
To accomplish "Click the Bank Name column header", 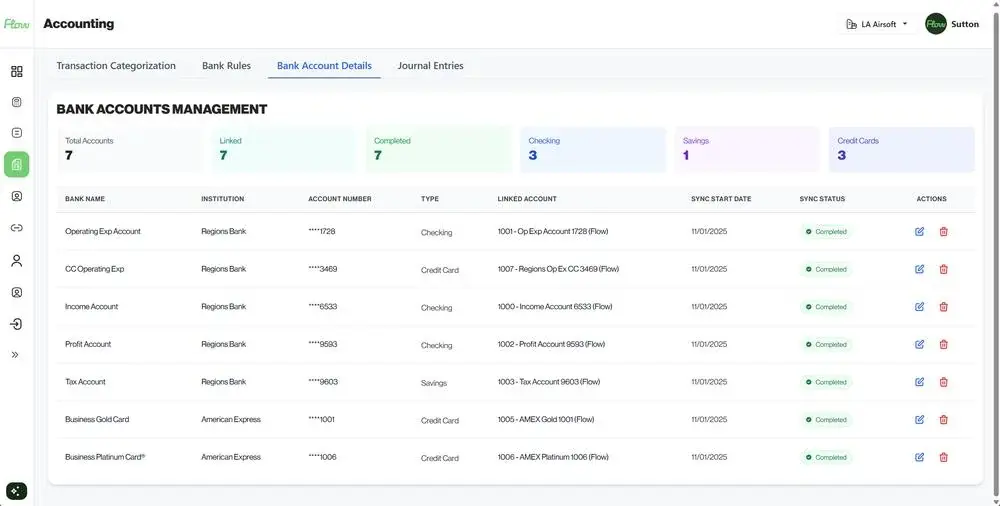I will tap(85, 199).
